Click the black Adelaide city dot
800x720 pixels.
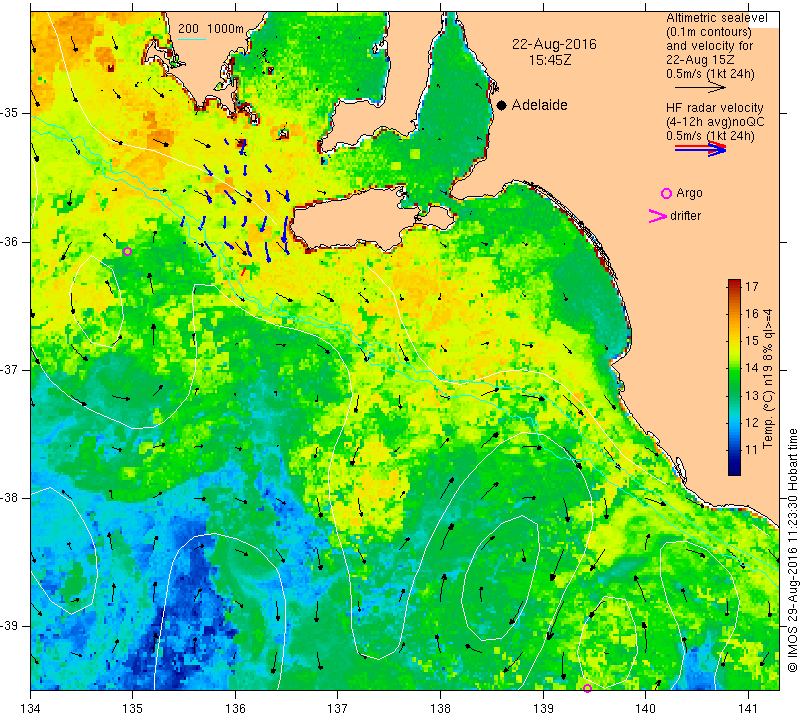click(502, 105)
